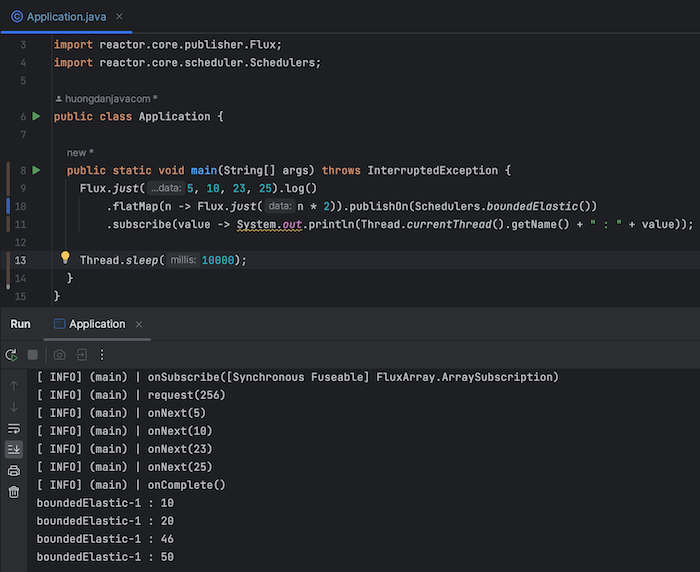Click the 'boundedElastic-1 : 10' output line
The width and height of the screenshot is (700, 572).
[x=105, y=503]
